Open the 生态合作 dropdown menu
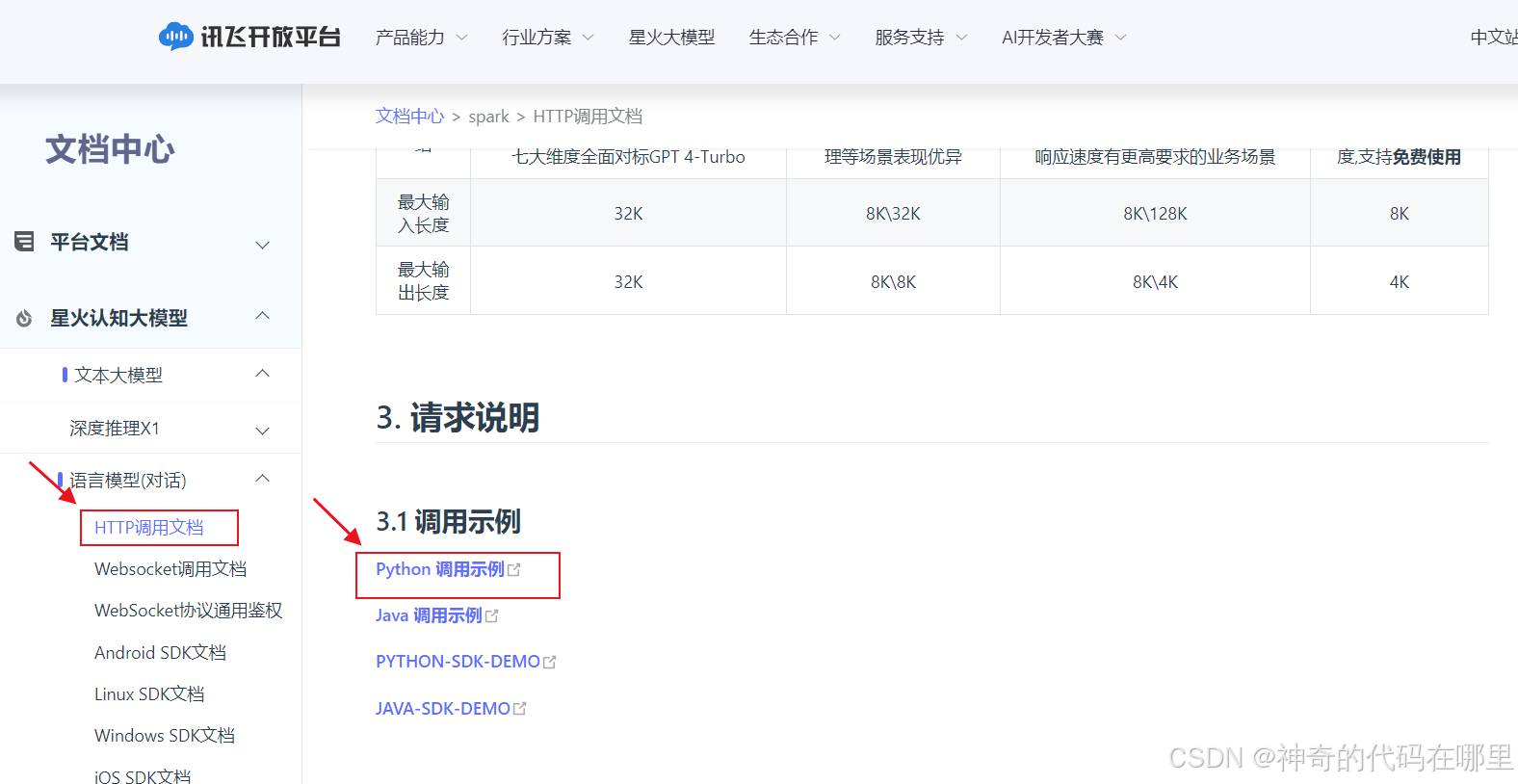The height and width of the screenshot is (784, 1518). [795, 37]
